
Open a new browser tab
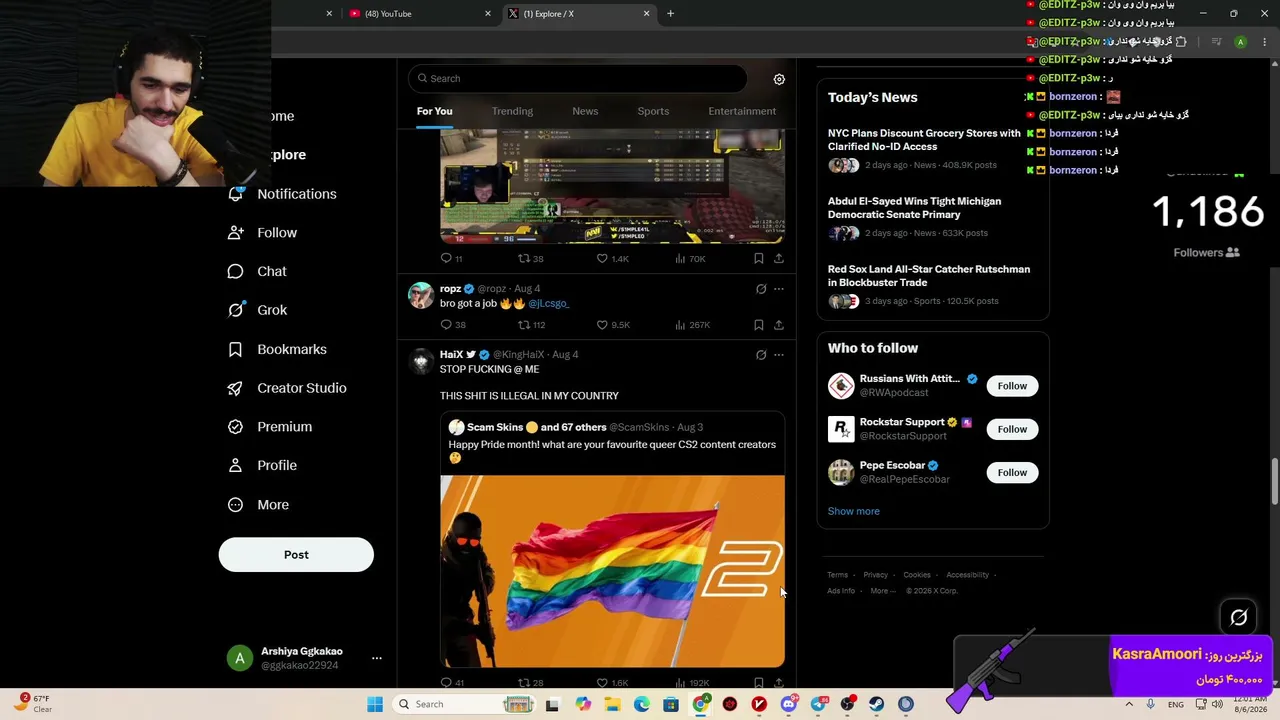pyautogui.click(x=670, y=14)
